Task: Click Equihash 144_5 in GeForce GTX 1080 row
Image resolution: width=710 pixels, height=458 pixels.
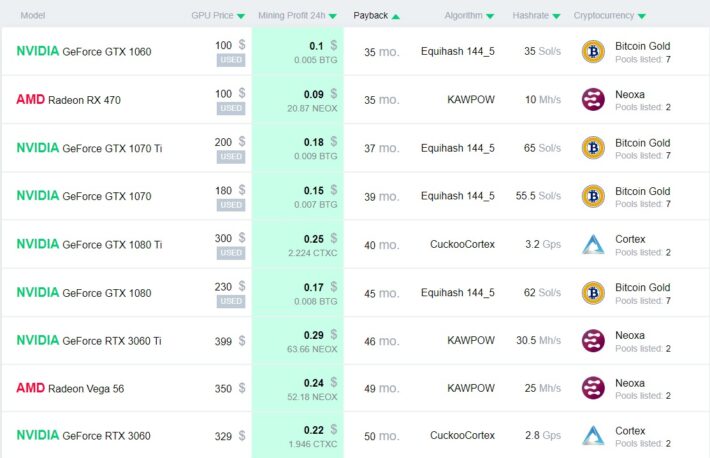Action: coord(458,293)
